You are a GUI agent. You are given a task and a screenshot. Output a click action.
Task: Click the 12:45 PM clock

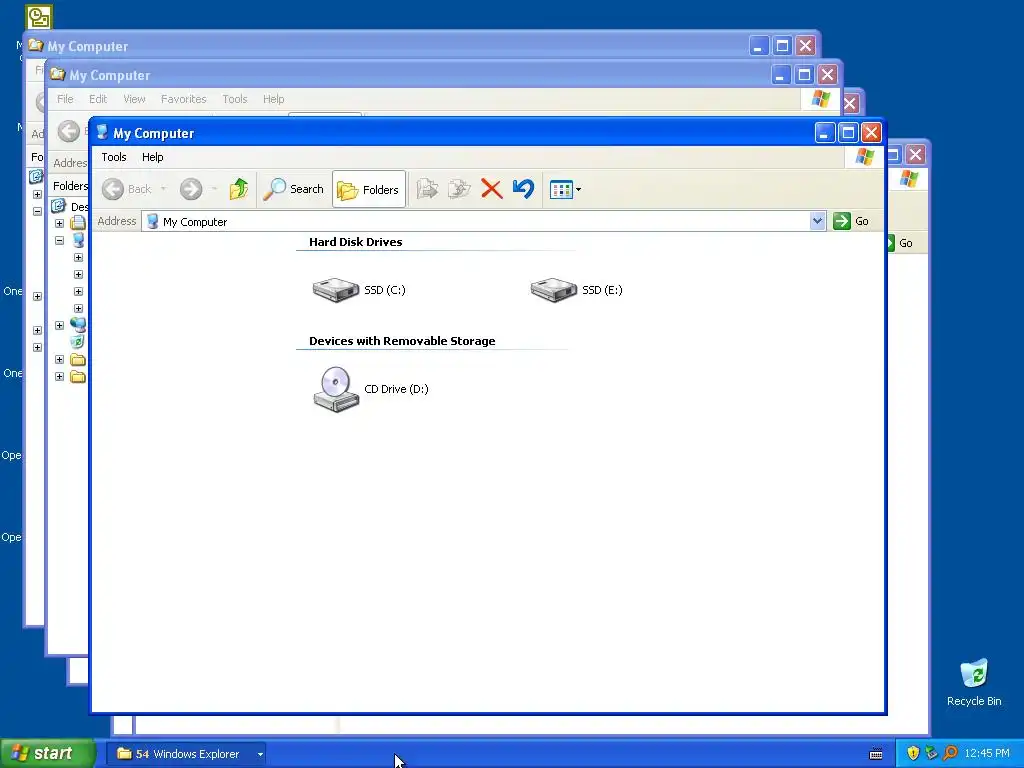click(987, 754)
